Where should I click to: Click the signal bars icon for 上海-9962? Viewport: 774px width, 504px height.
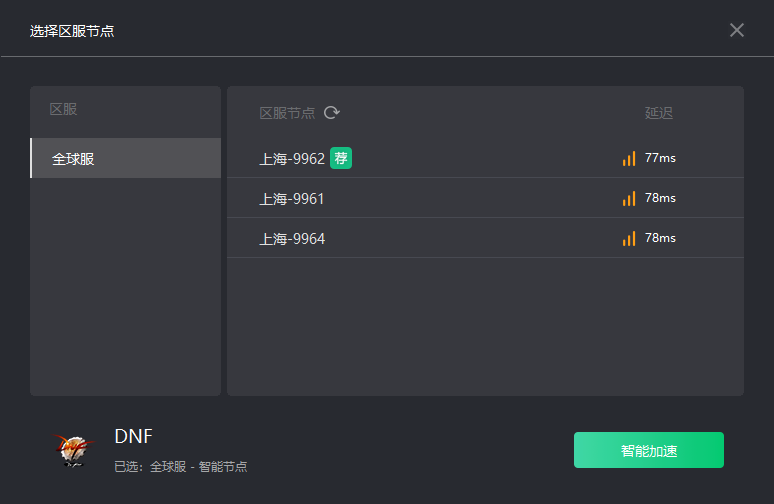(629, 158)
